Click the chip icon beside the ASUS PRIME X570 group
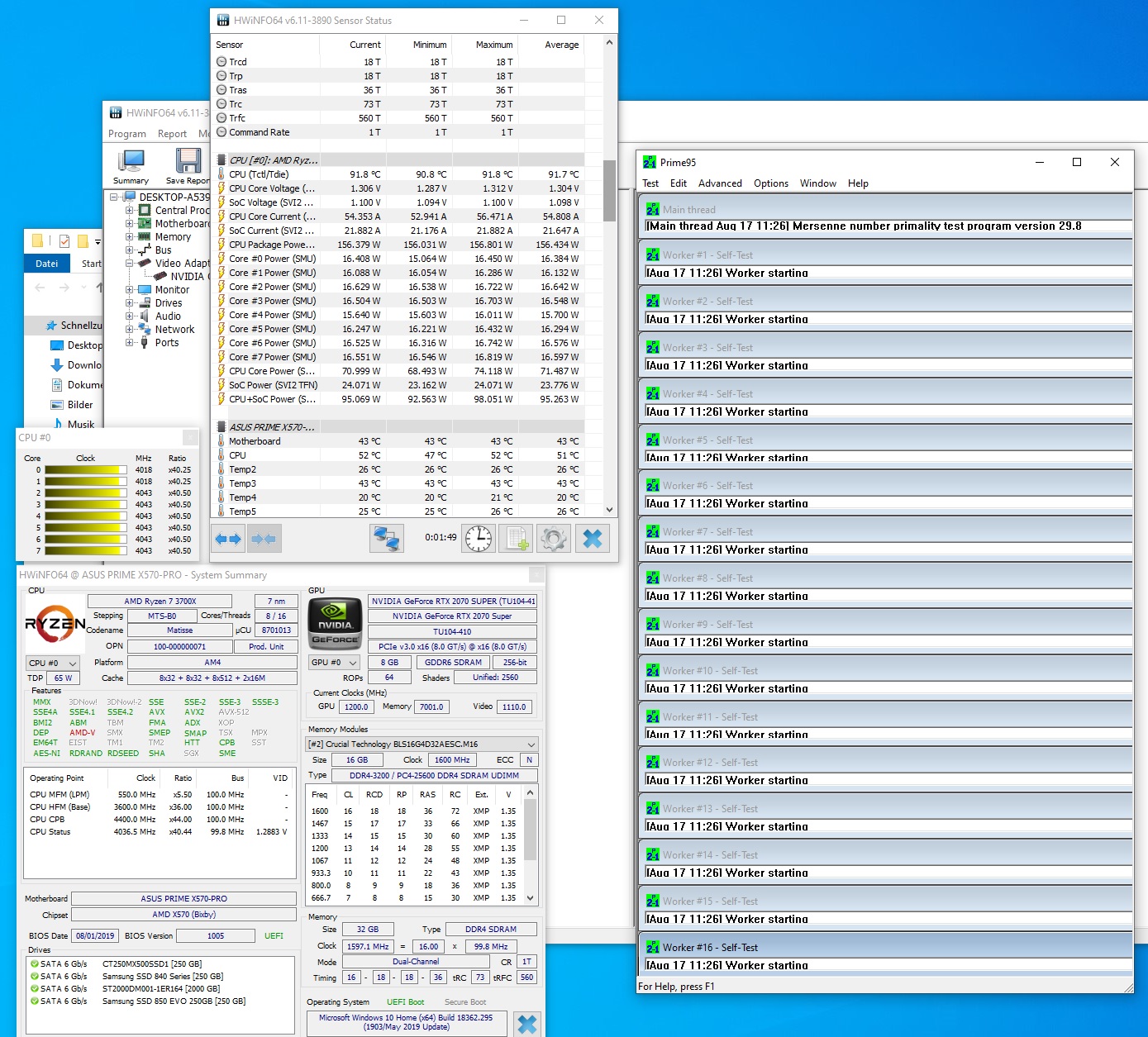Screen dimensions: 1148x1037 tap(222, 427)
